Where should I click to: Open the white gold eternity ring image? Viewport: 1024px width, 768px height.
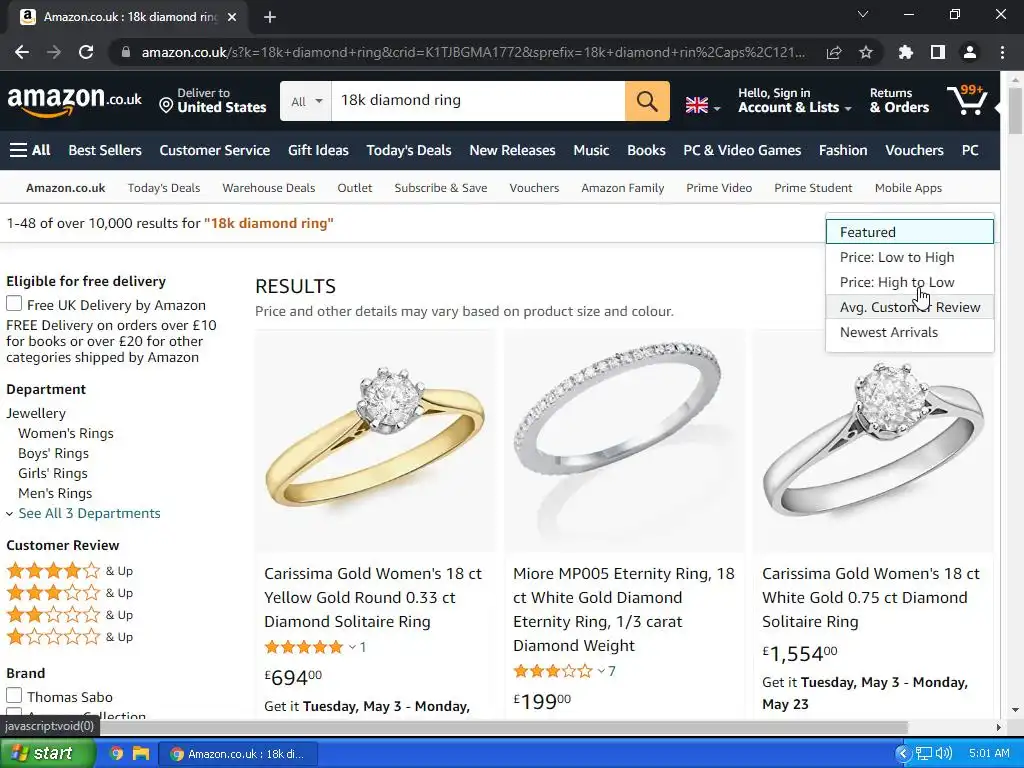[x=624, y=441]
